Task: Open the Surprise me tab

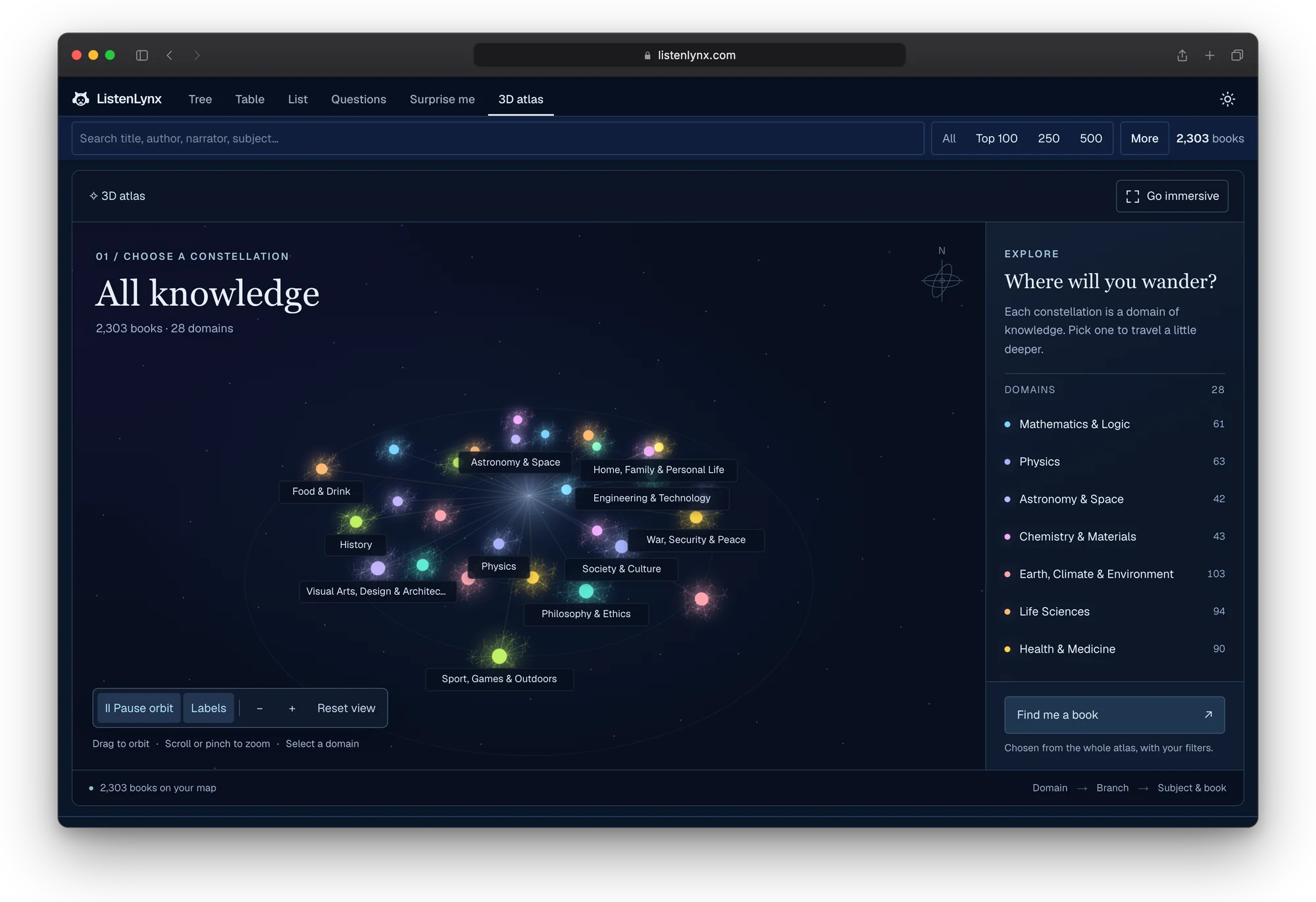Action: point(442,99)
